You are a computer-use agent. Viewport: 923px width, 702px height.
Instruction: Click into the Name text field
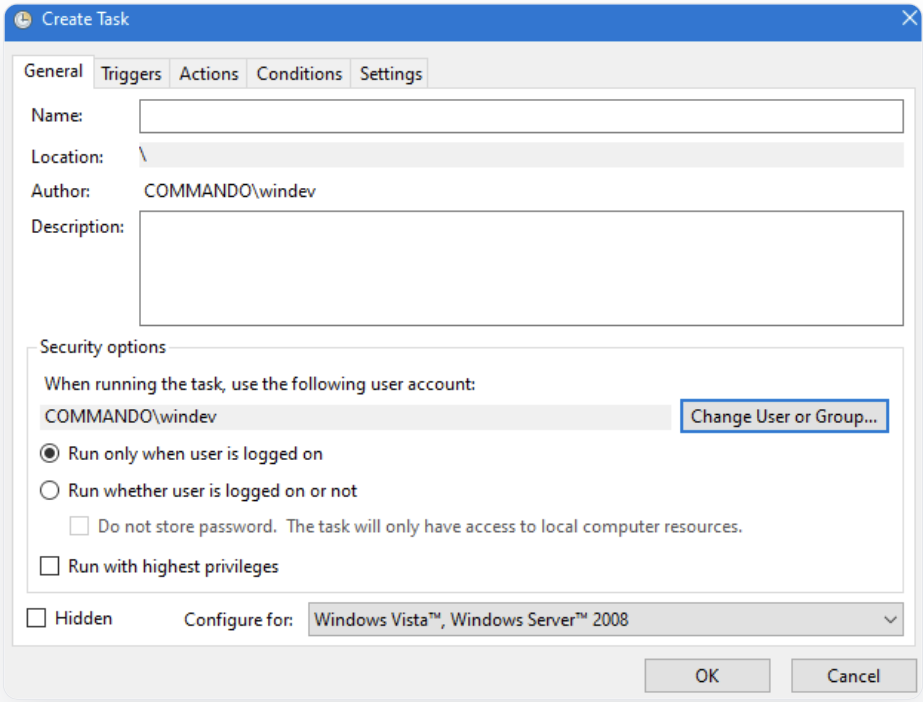pos(520,116)
